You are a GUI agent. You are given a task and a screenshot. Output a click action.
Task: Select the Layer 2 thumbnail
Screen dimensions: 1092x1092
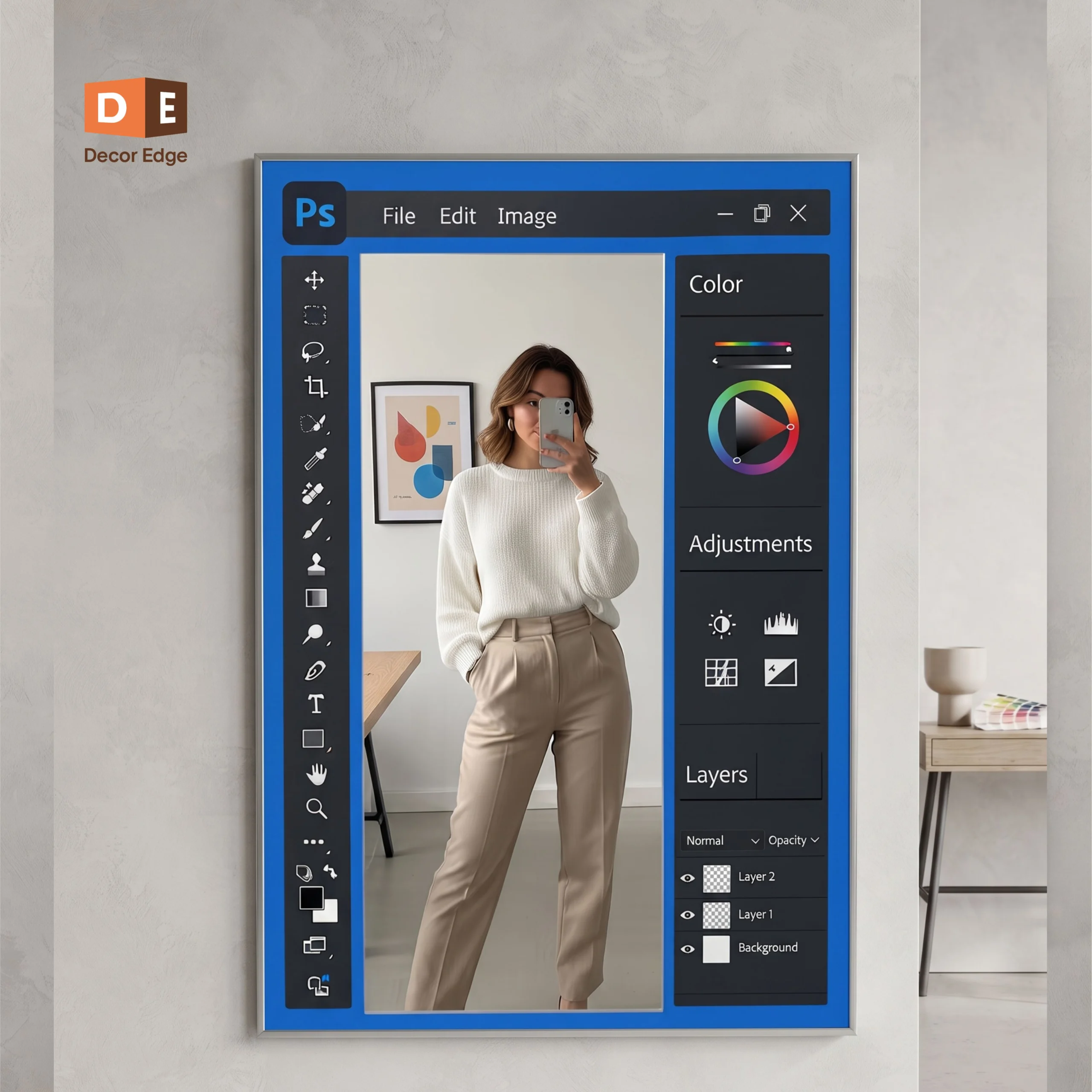(717, 879)
